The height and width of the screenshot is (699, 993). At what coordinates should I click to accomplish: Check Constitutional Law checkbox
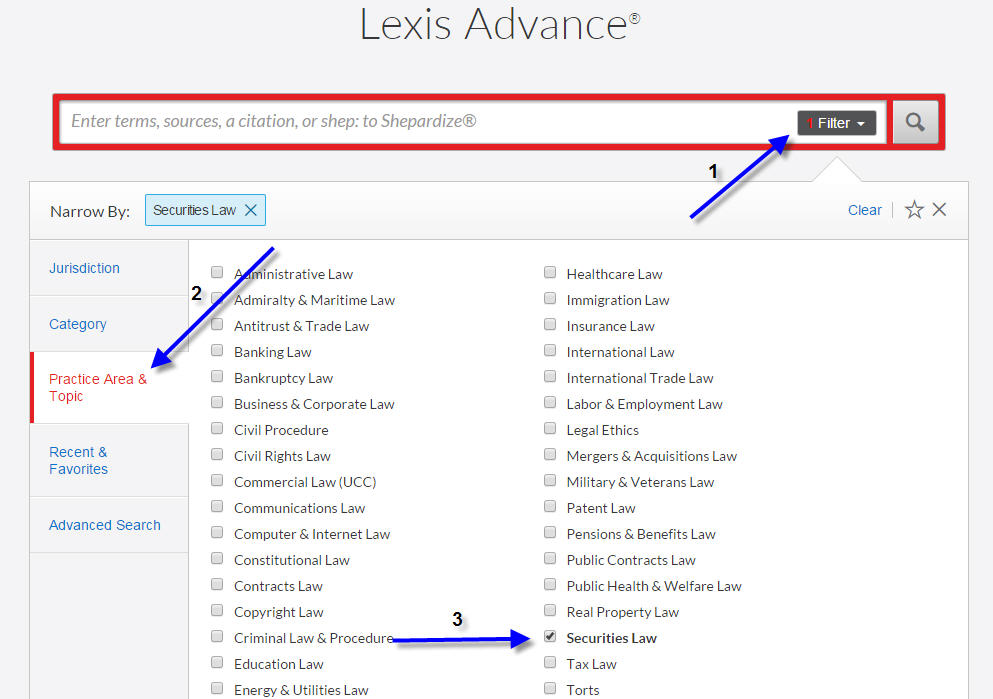[x=217, y=558]
